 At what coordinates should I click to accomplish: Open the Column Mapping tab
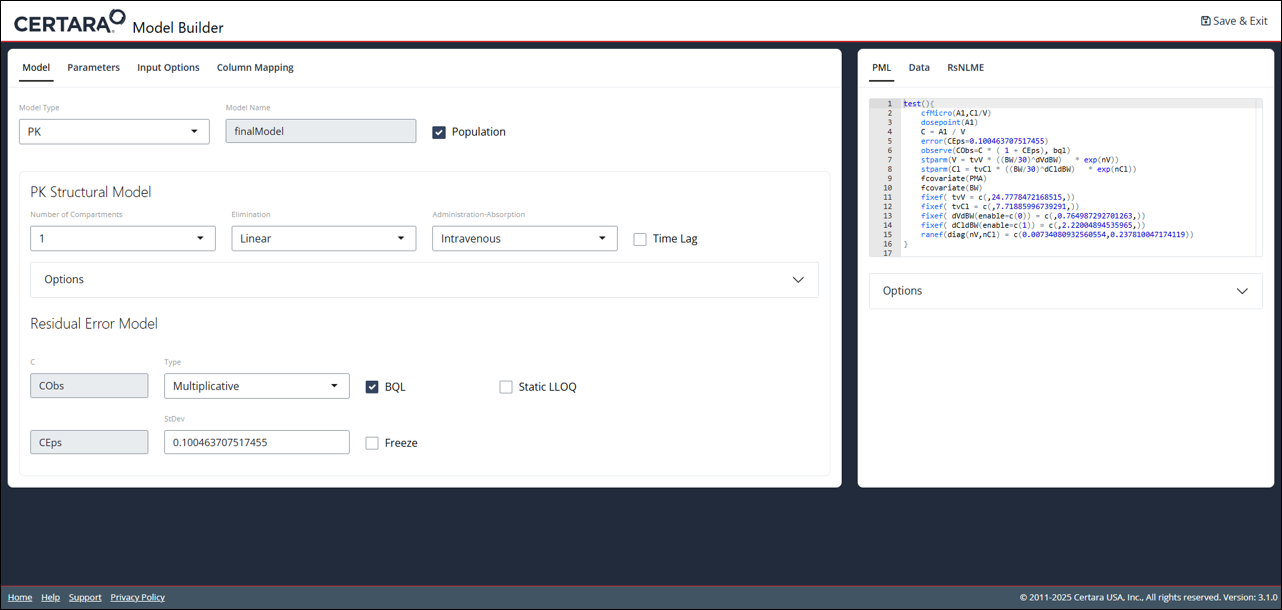pyautogui.click(x=255, y=68)
